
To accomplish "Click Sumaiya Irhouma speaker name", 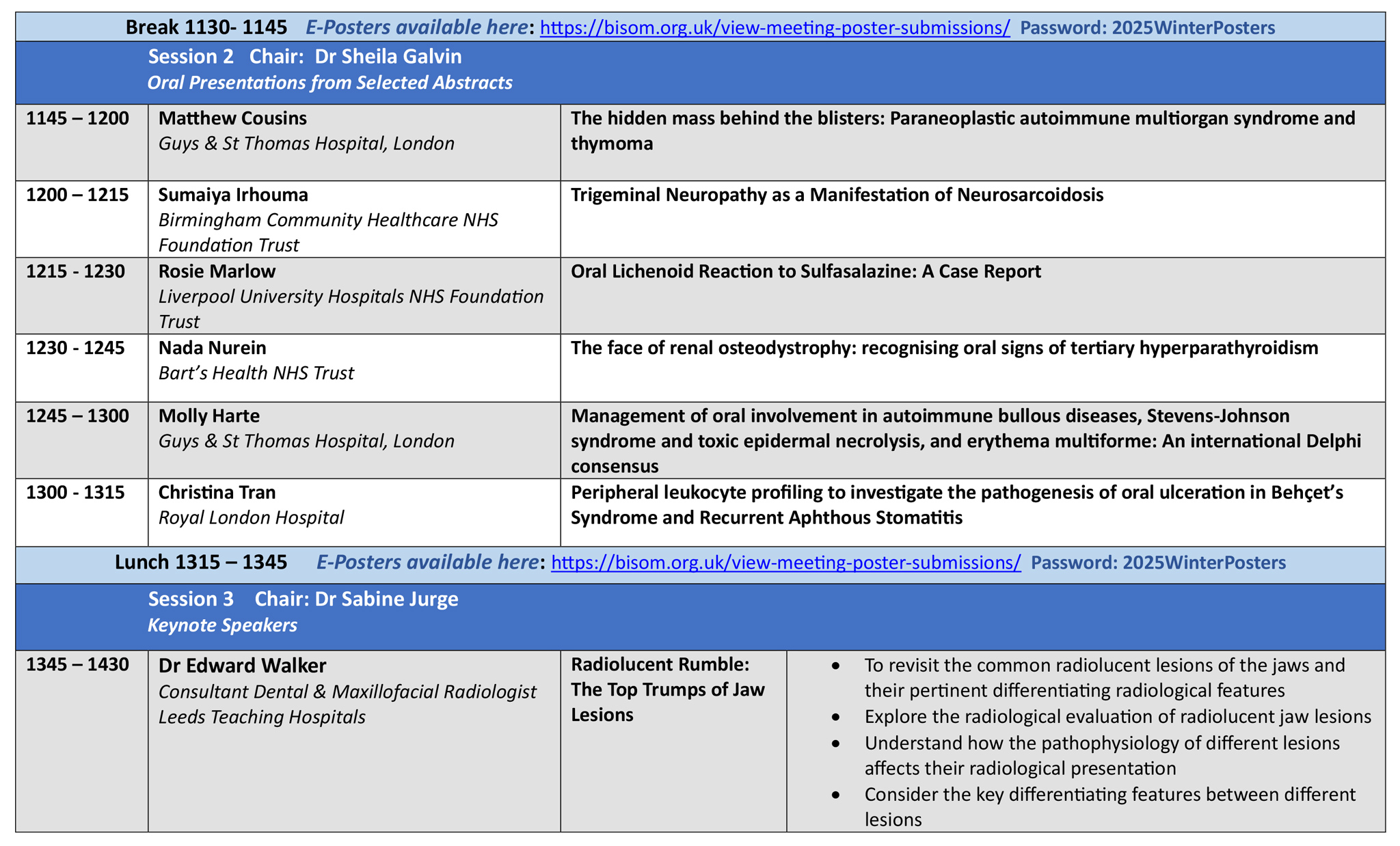I will (233, 195).
